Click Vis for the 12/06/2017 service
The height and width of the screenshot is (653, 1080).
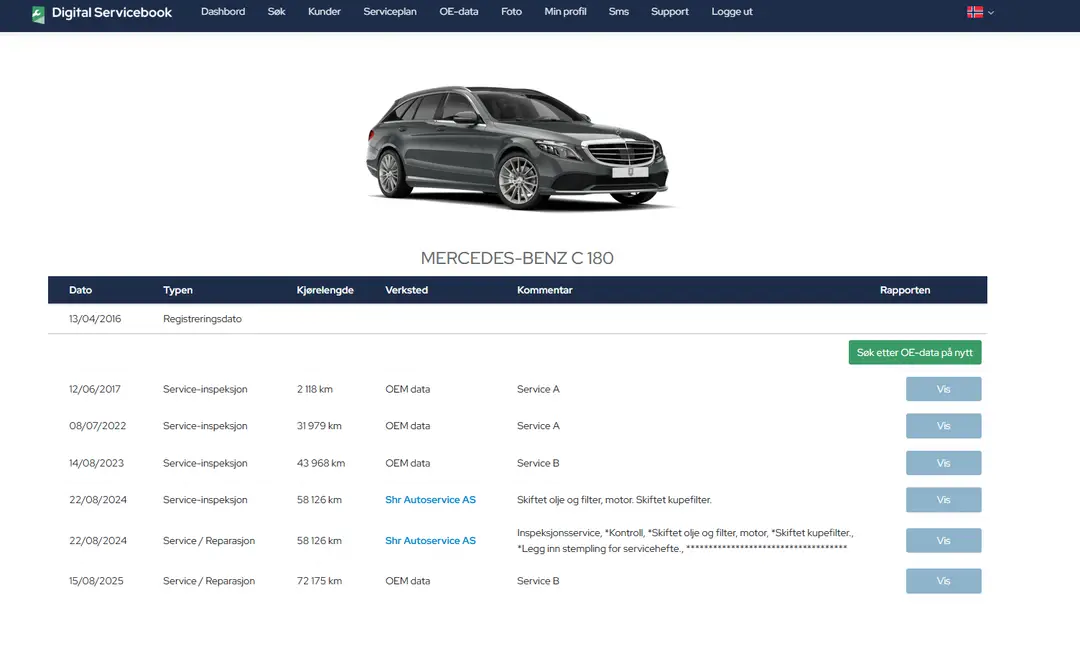[x=943, y=389]
